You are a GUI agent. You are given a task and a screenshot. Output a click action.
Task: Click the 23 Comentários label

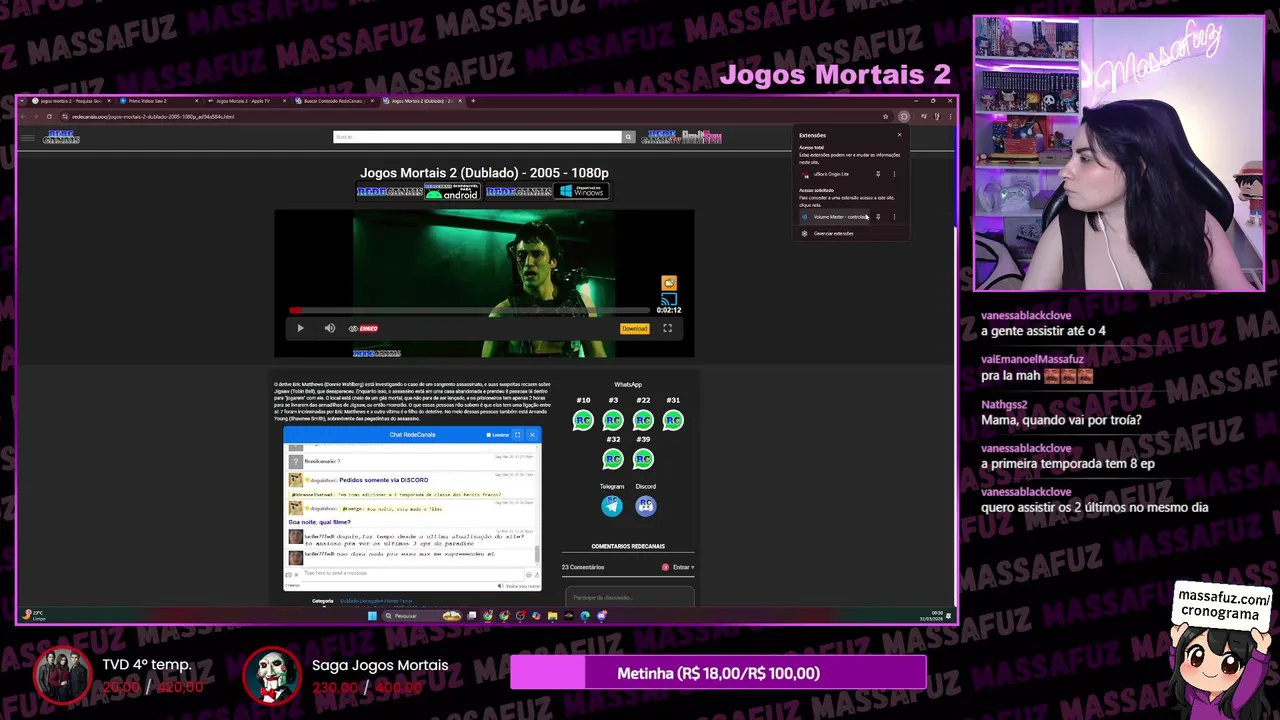(583, 567)
